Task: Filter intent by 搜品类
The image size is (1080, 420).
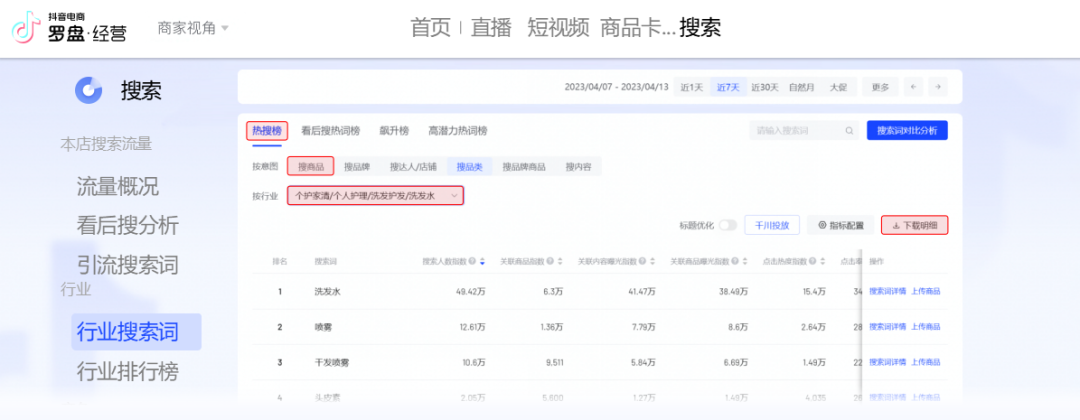Action: pyautogui.click(x=470, y=167)
